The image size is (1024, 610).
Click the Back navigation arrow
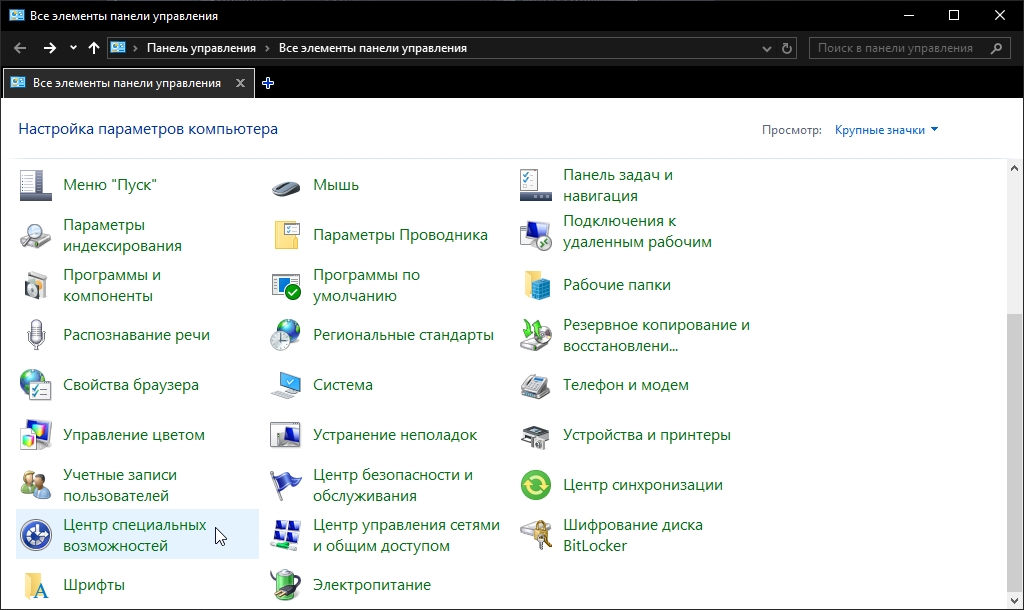(20, 48)
